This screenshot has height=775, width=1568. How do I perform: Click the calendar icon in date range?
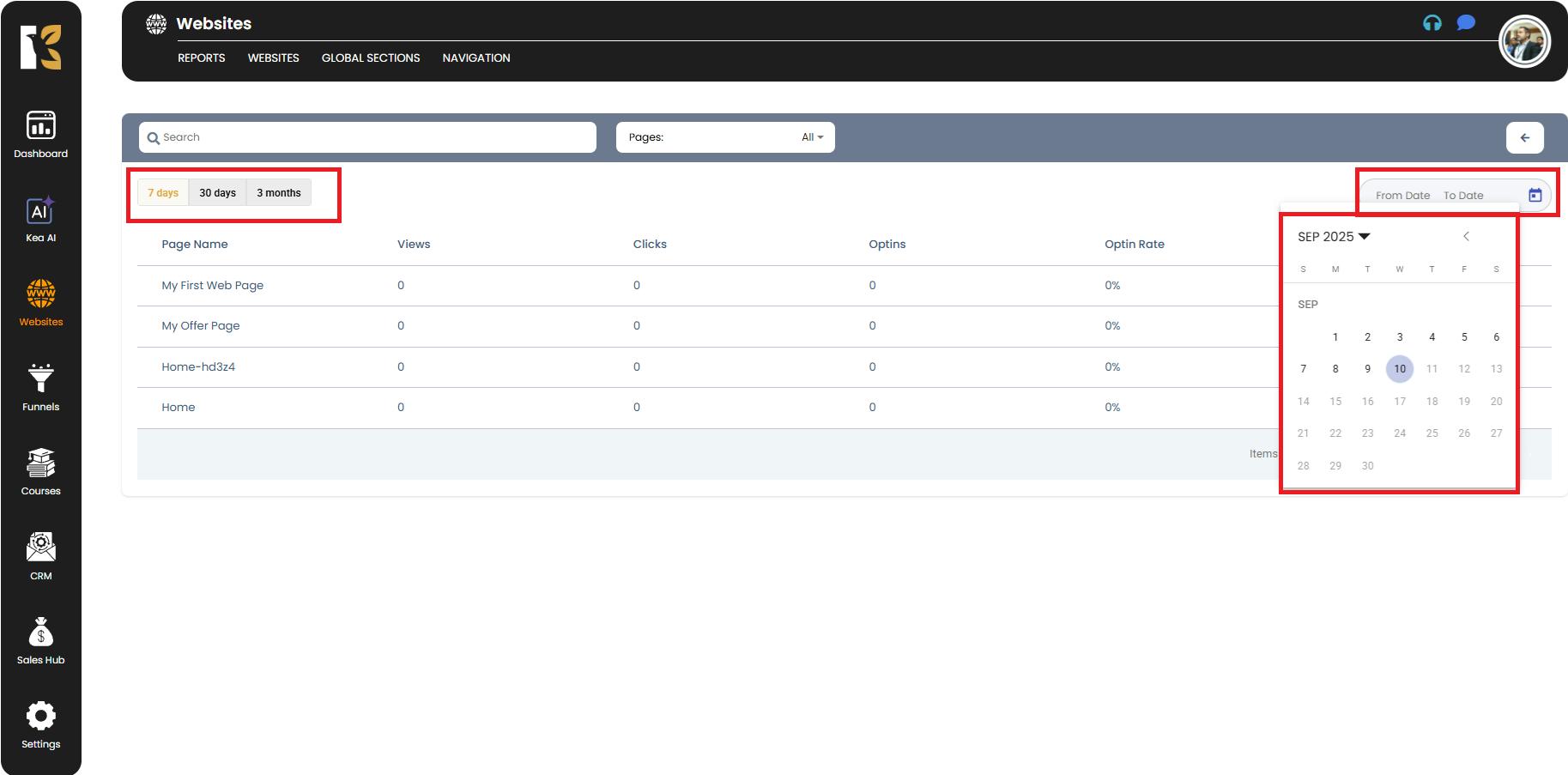(x=1535, y=195)
